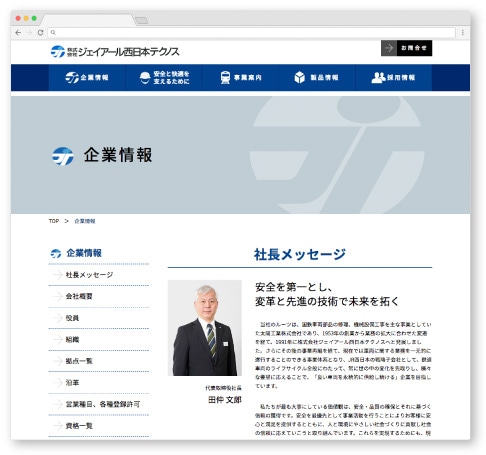Viewport: 486px width, 455px height.
Task: Click the ジェイアール西日本テクノス header logo
Action: [x=115, y=52]
